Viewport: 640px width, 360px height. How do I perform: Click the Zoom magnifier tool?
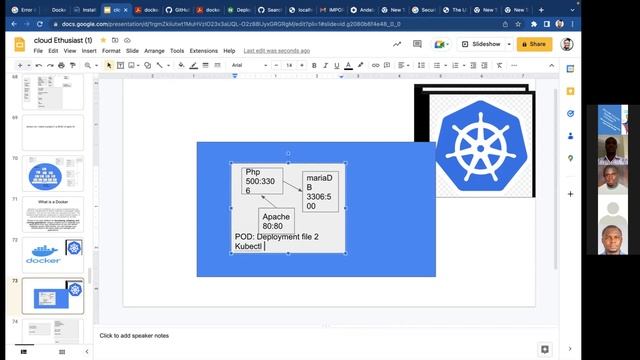point(88,65)
